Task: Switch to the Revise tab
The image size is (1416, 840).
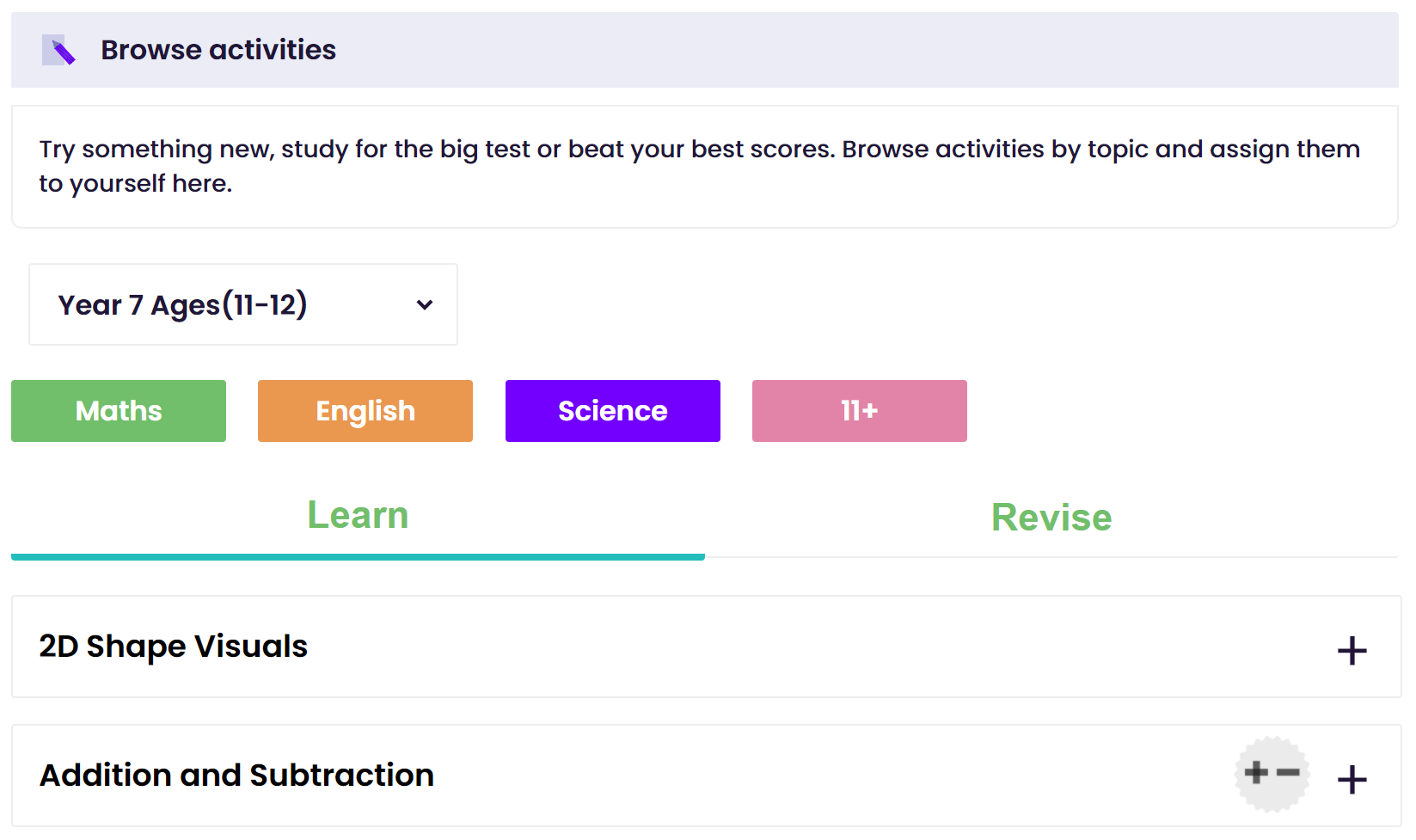Action: pyautogui.click(x=1051, y=518)
